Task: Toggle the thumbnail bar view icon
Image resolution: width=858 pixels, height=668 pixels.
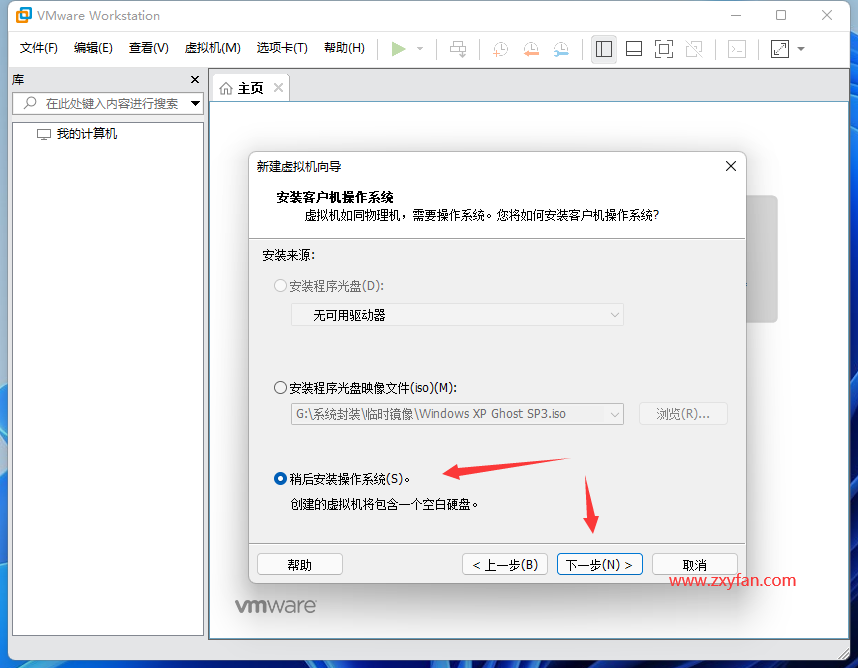Action: [634, 48]
